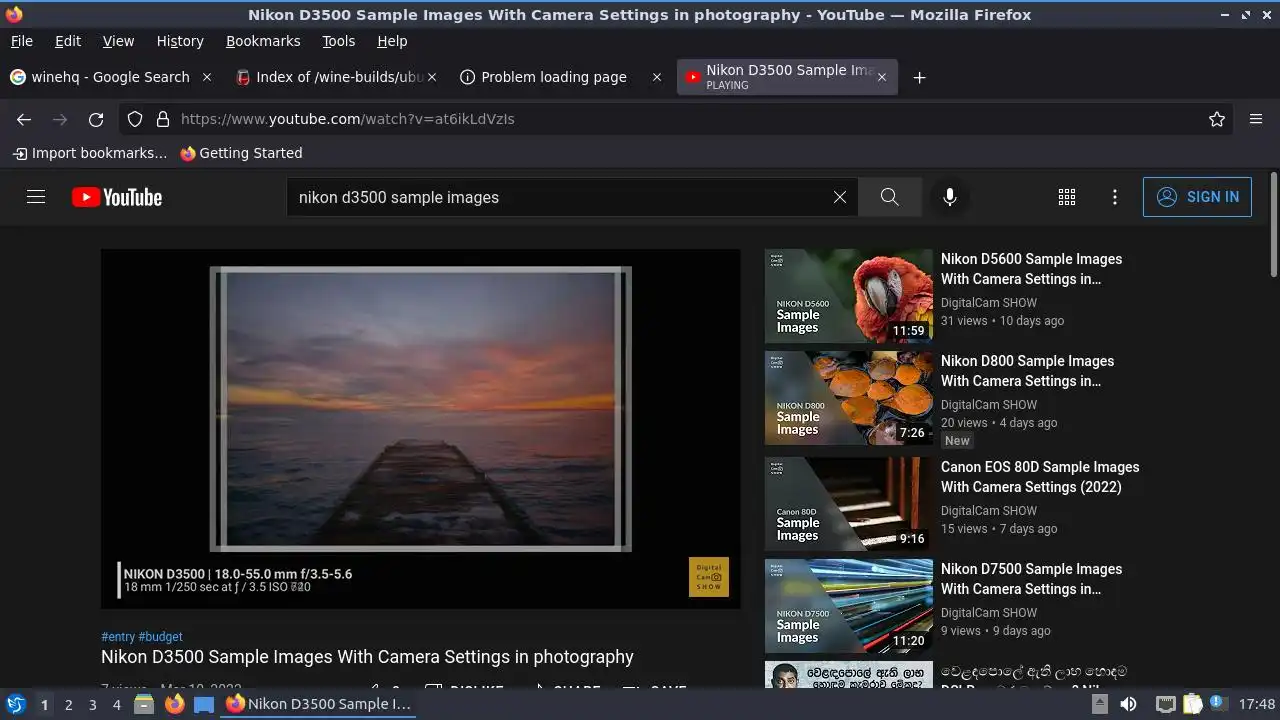Open the desktop start menu icon
The image size is (1280, 720).
click(x=15, y=704)
